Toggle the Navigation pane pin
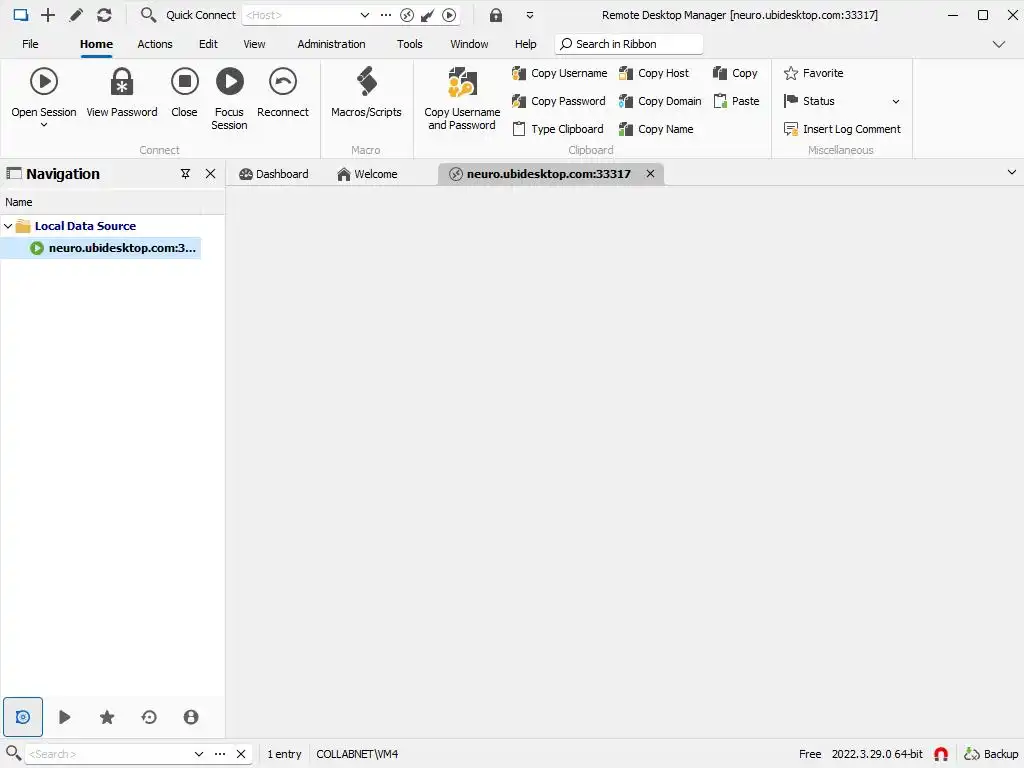 [185, 174]
